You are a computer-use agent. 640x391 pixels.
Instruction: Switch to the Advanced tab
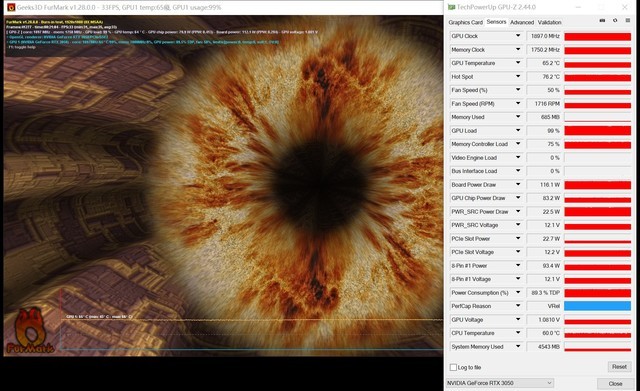[x=522, y=22]
